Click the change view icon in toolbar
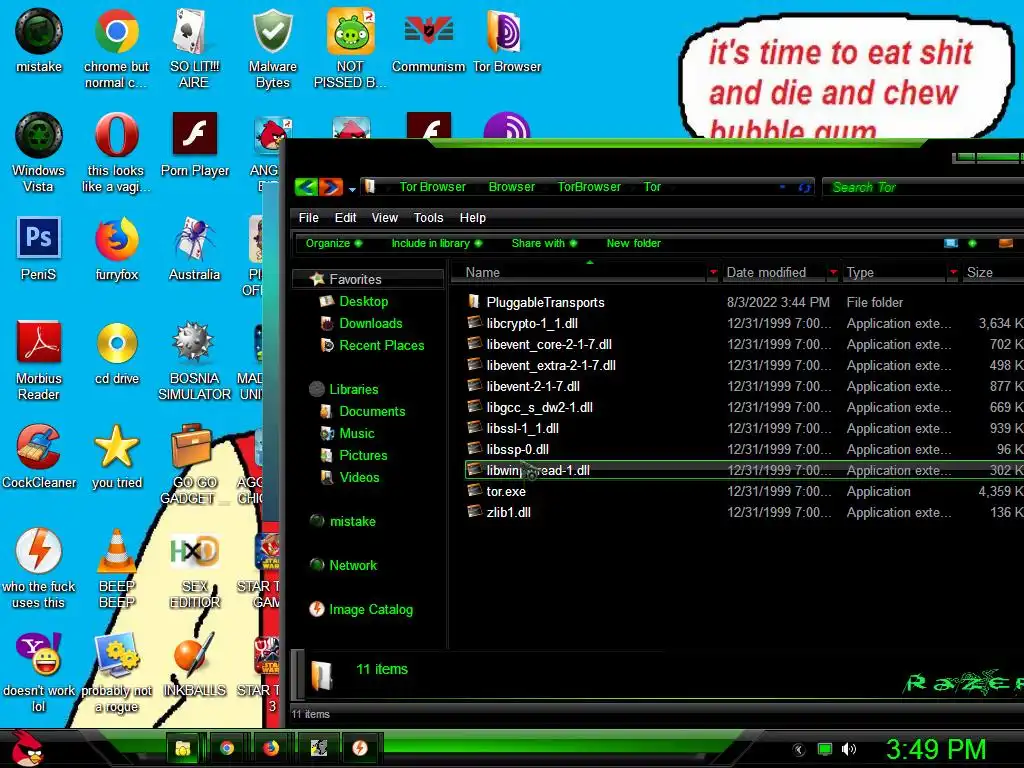This screenshot has width=1024, height=768. click(x=951, y=244)
